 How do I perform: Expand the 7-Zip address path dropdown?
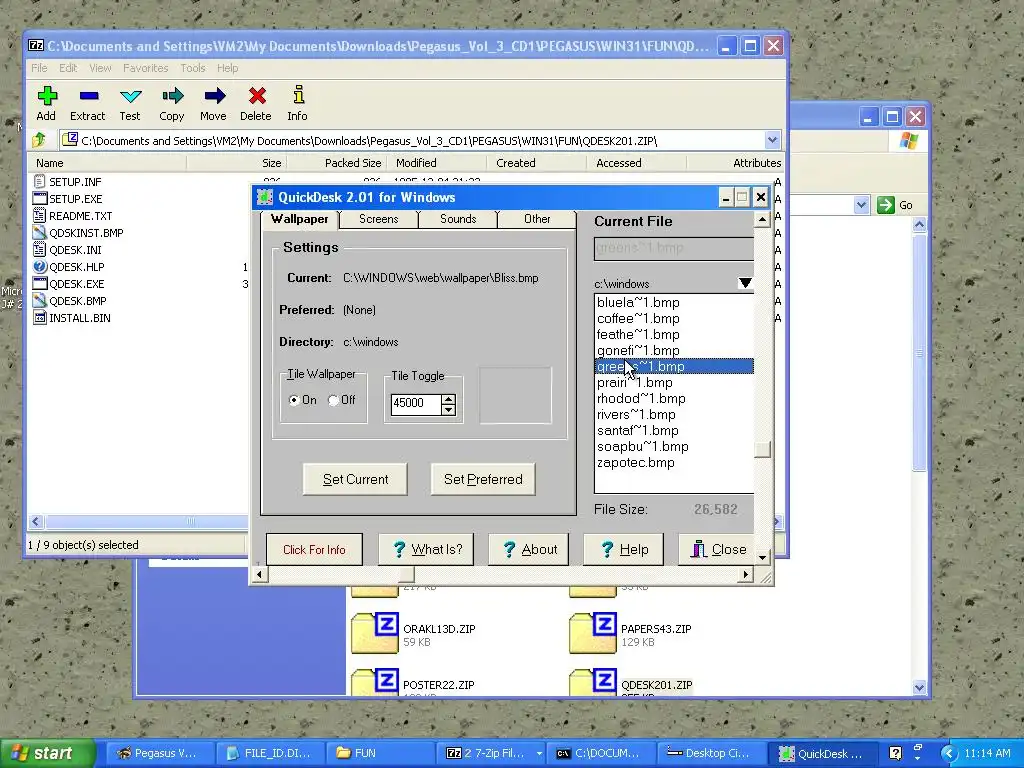click(x=773, y=140)
